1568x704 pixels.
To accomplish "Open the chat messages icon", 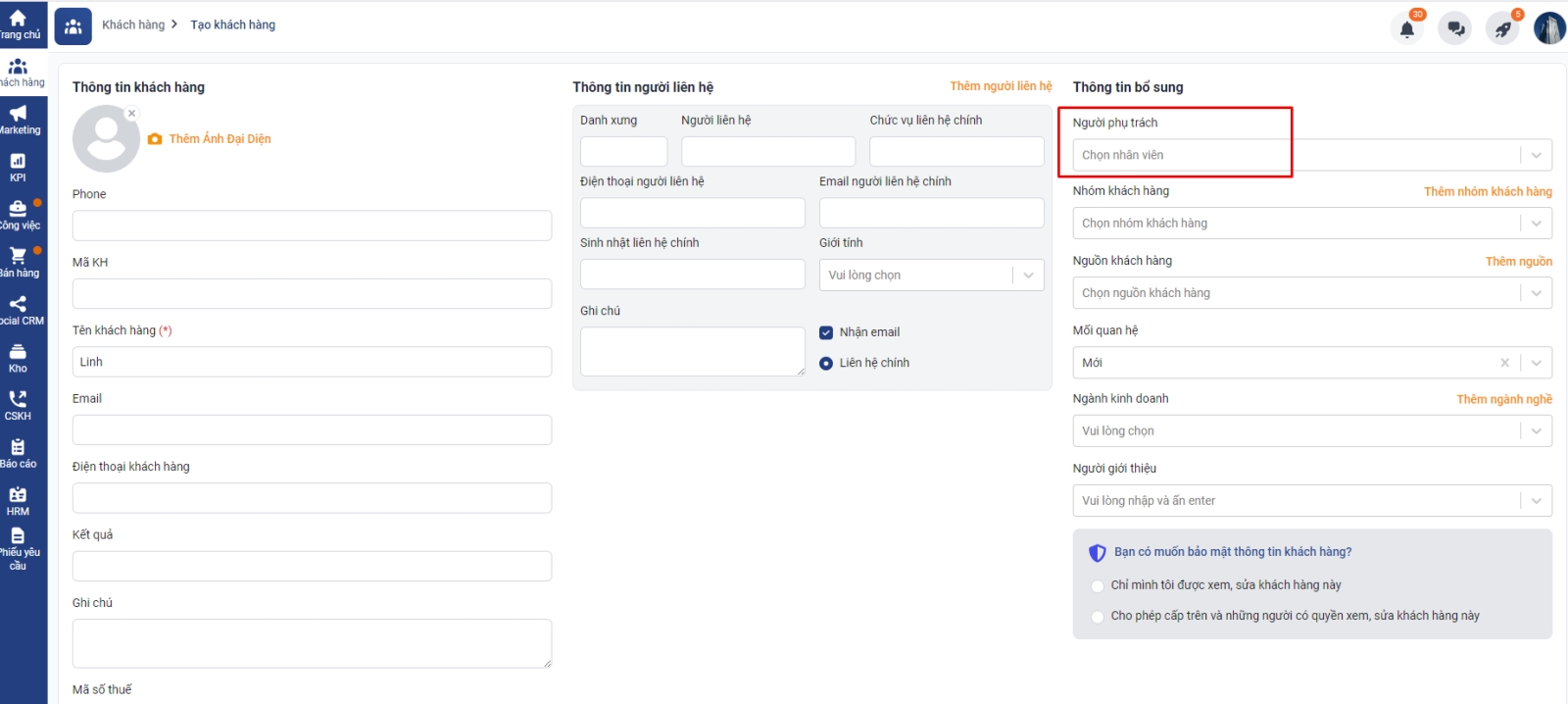I will point(1455,28).
